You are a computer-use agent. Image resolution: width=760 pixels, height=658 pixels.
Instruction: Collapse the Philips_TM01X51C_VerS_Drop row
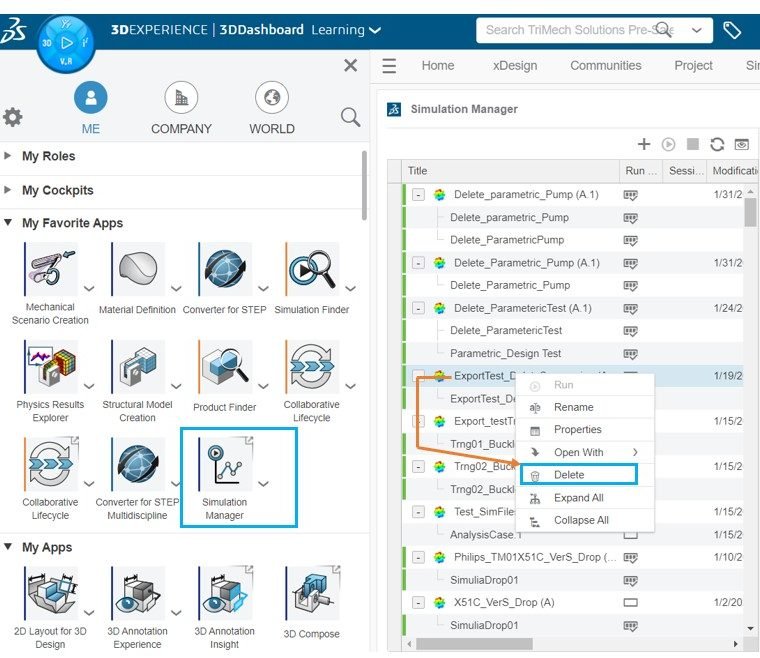coord(418,557)
